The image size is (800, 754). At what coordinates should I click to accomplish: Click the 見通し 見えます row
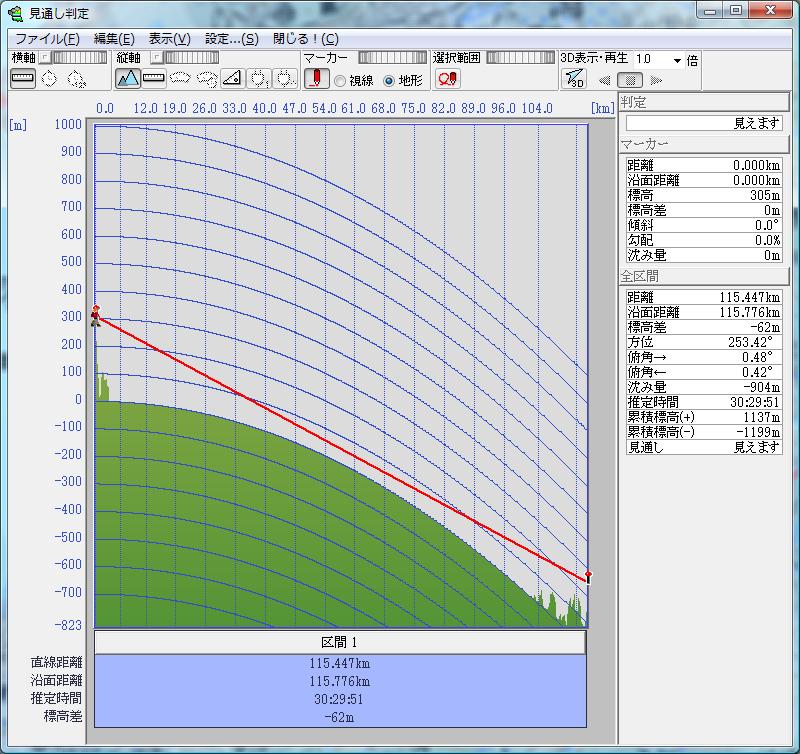(x=704, y=447)
